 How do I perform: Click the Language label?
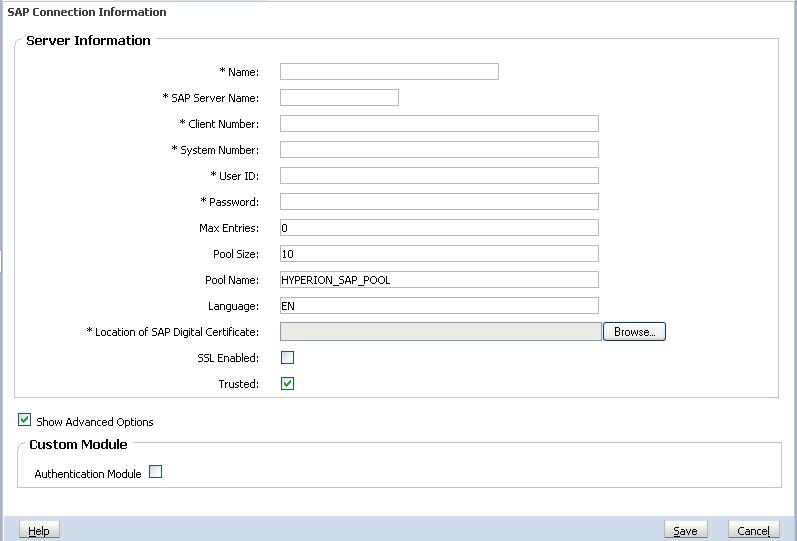pos(233,306)
